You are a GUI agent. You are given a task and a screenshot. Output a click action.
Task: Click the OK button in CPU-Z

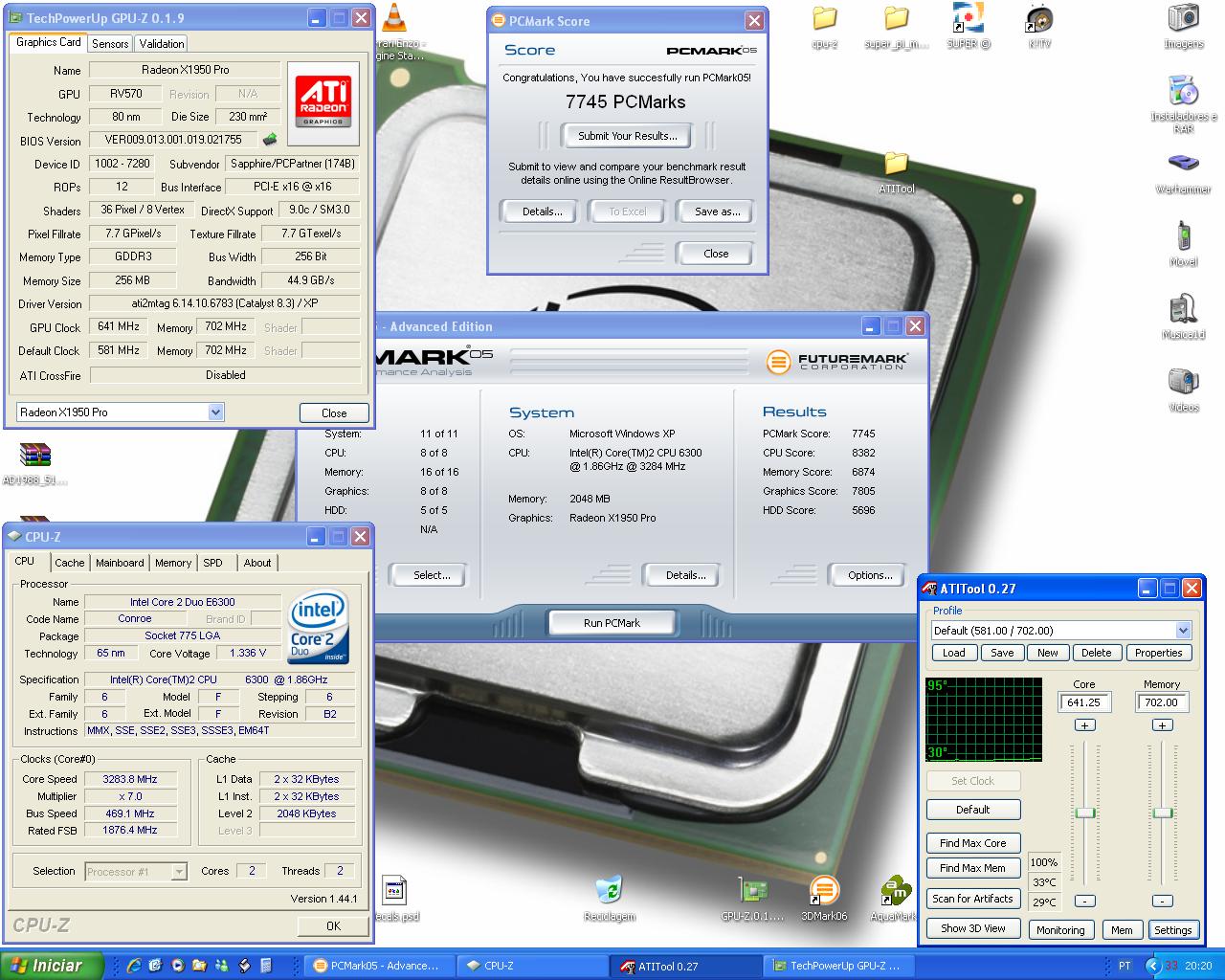click(333, 925)
